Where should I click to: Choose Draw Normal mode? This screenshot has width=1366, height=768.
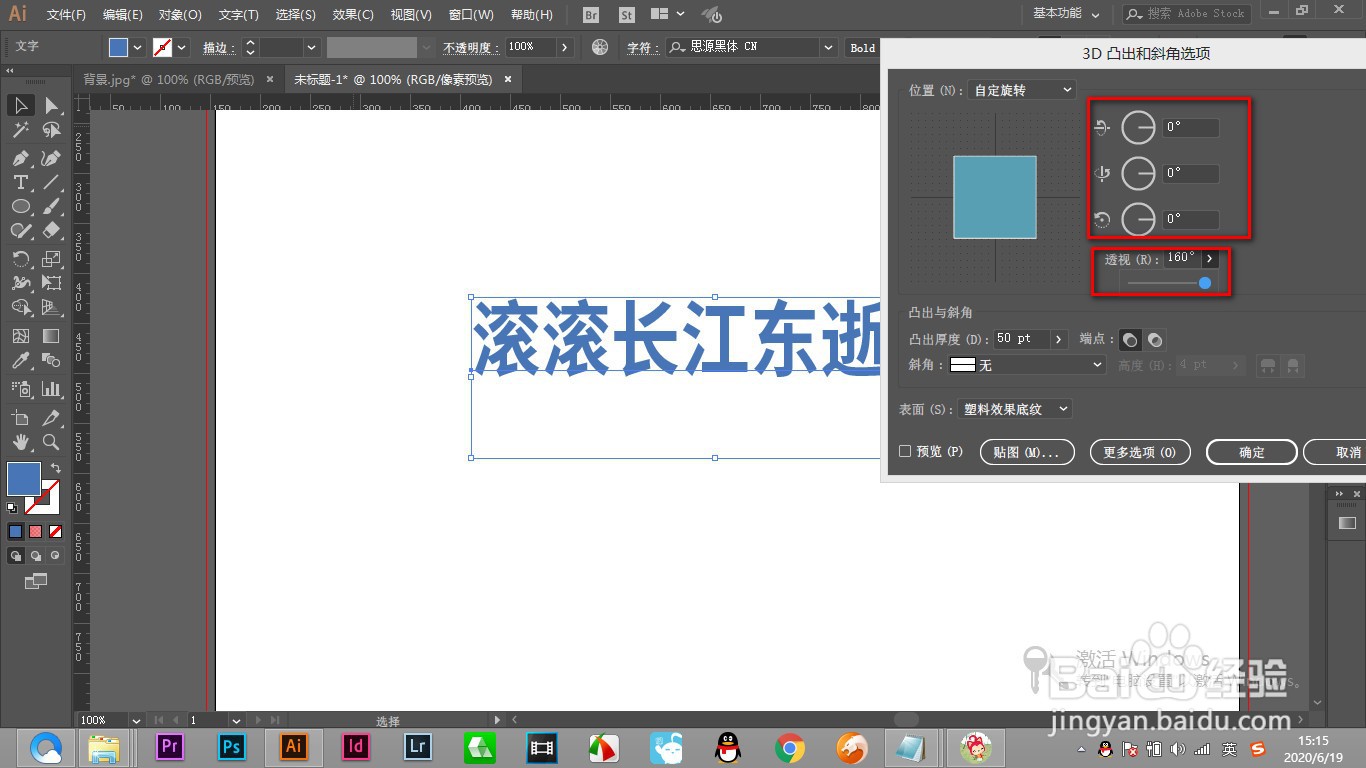tap(16, 555)
